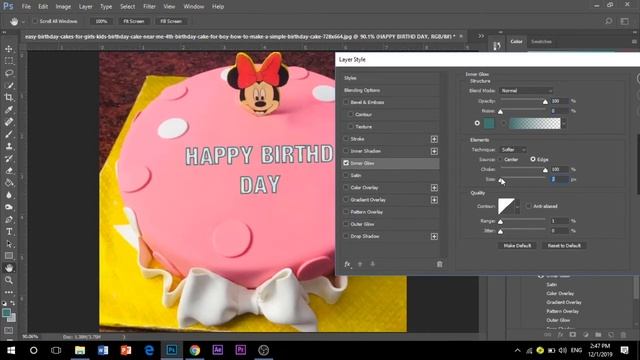Select the Lasso tool

[x=9, y=73]
